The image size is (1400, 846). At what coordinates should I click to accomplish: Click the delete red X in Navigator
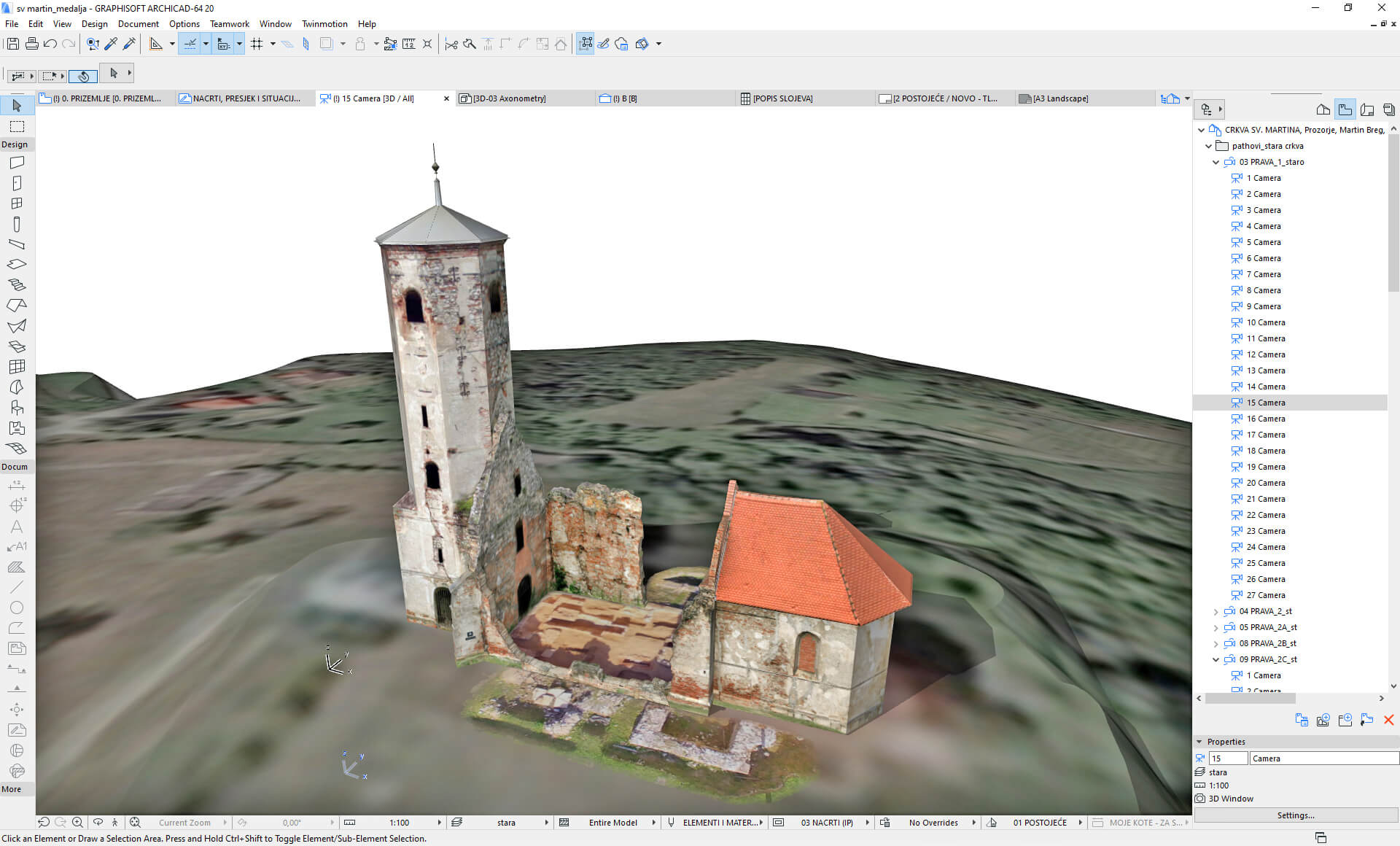click(x=1388, y=720)
